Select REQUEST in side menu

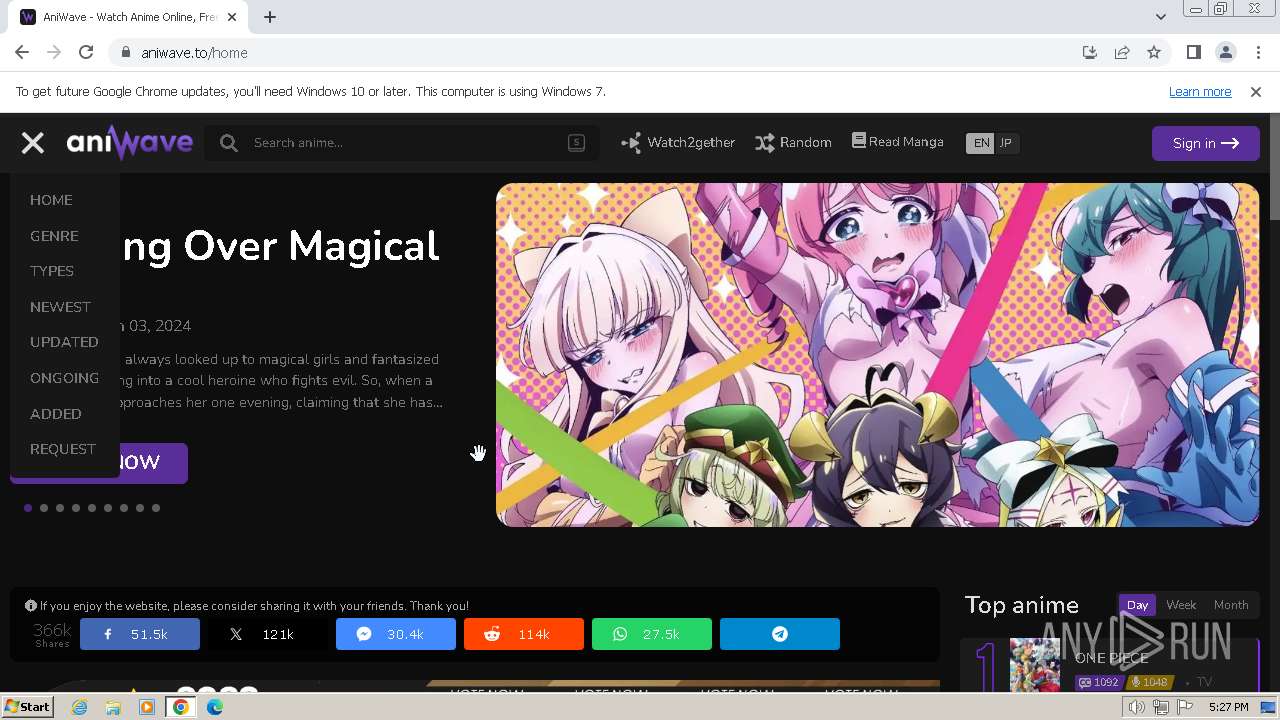coord(63,449)
